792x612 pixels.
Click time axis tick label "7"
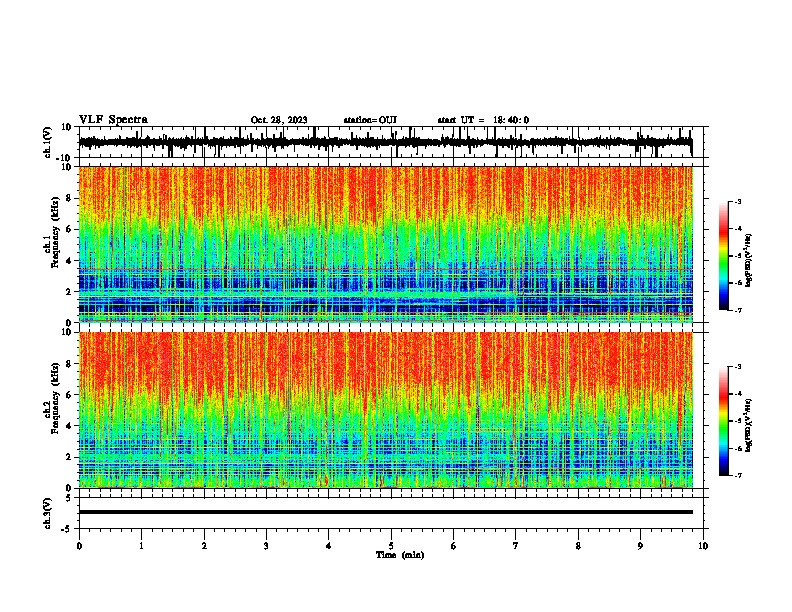point(516,546)
